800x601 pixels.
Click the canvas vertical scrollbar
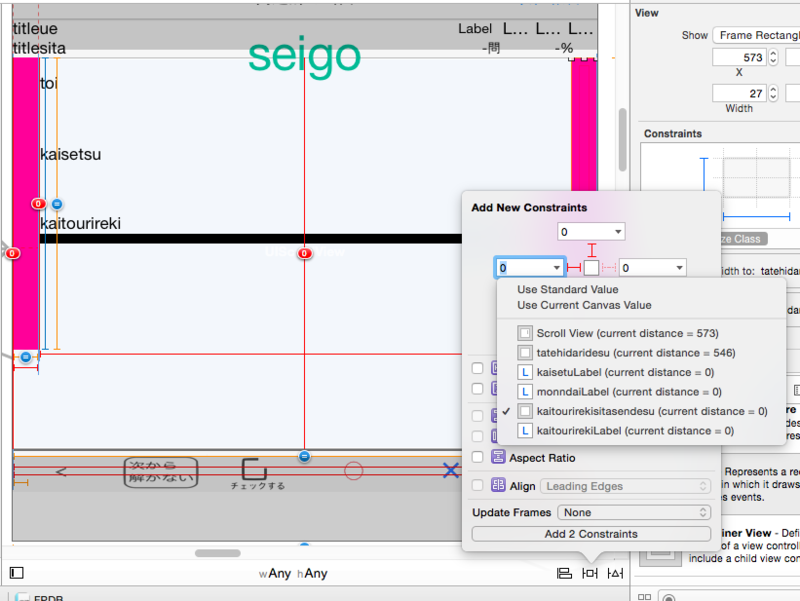(x=622, y=139)
